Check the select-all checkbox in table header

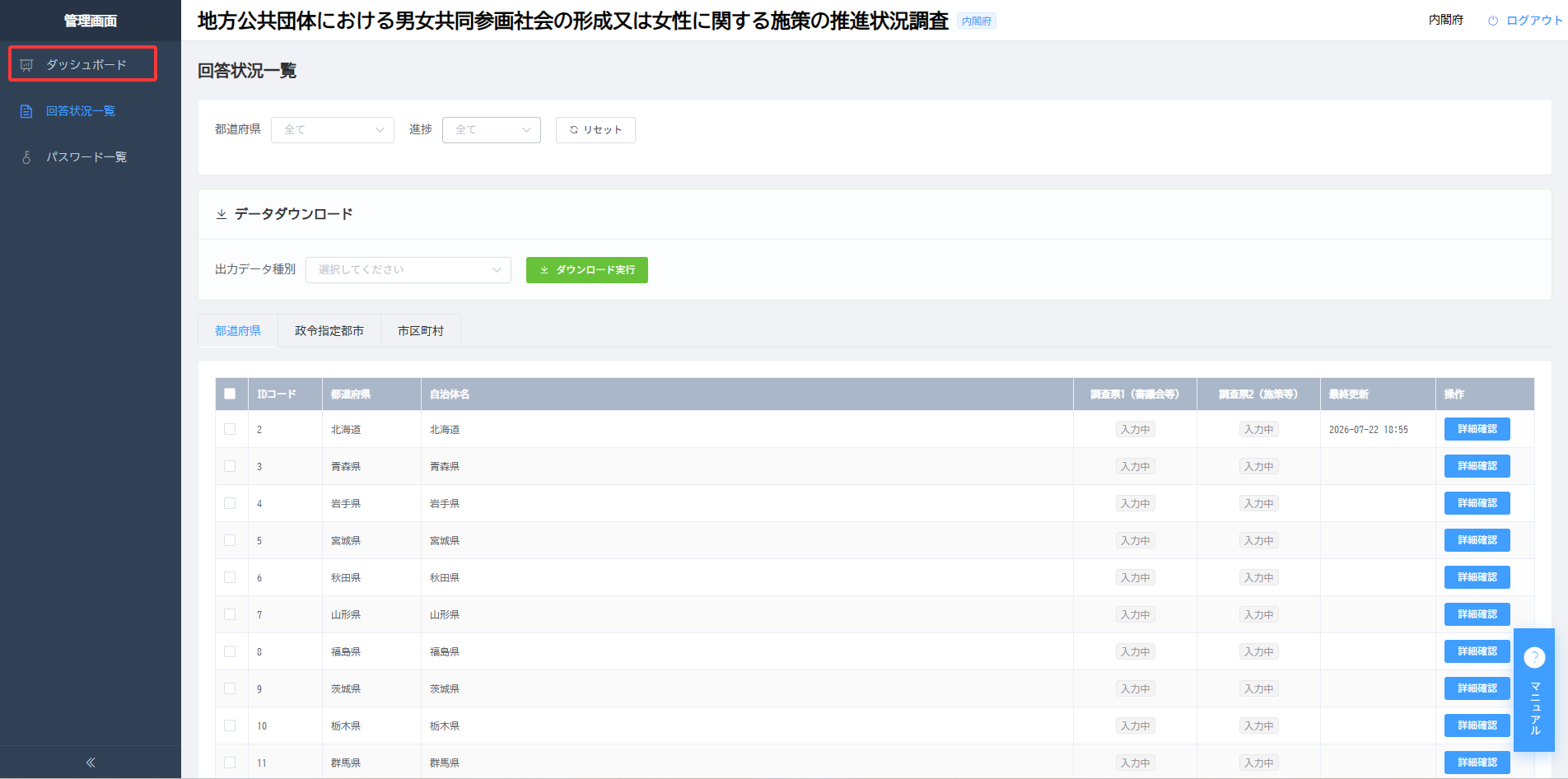pos(230,394)
